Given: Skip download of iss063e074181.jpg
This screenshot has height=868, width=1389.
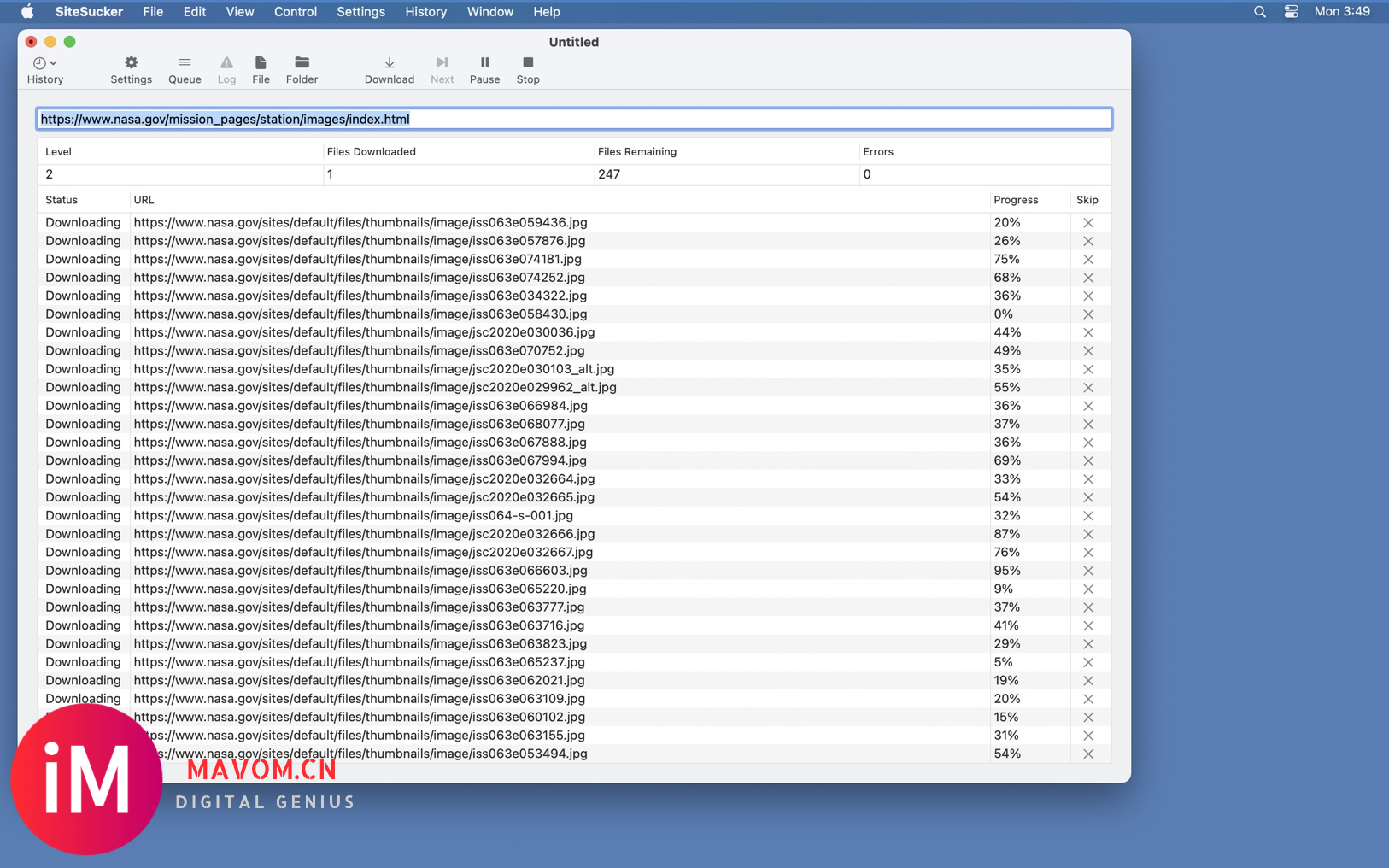Looking at the screenshot, I should click(x=1087, y=260).
